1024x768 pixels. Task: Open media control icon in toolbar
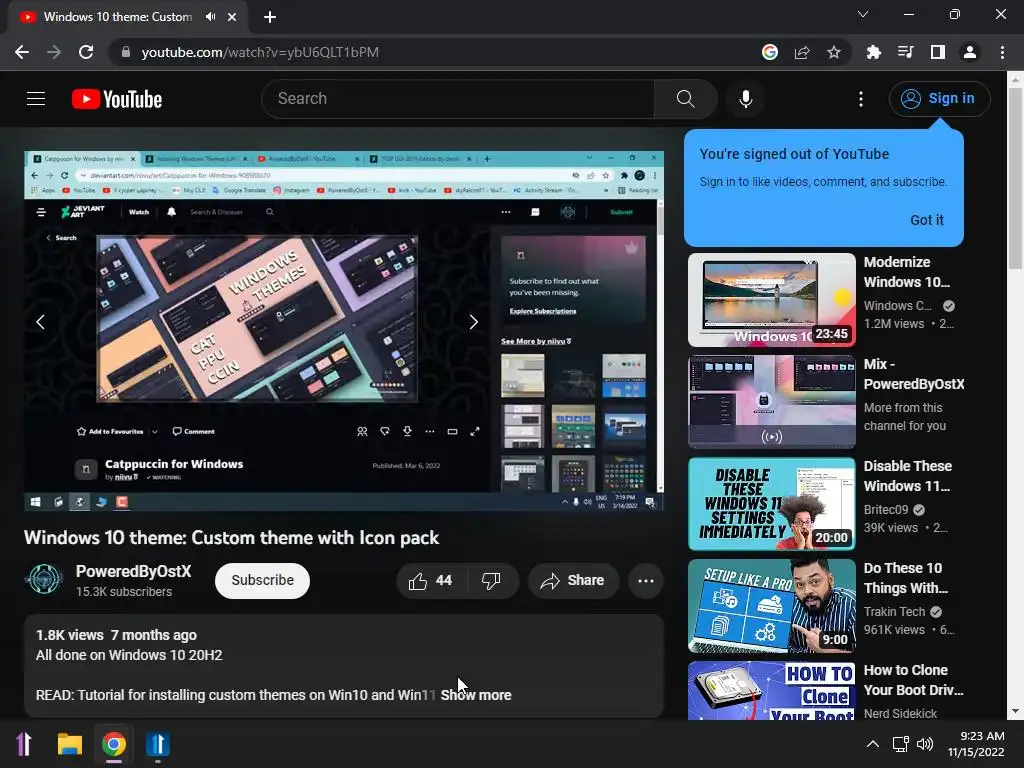pyautogui.click(x=905, y=52)
